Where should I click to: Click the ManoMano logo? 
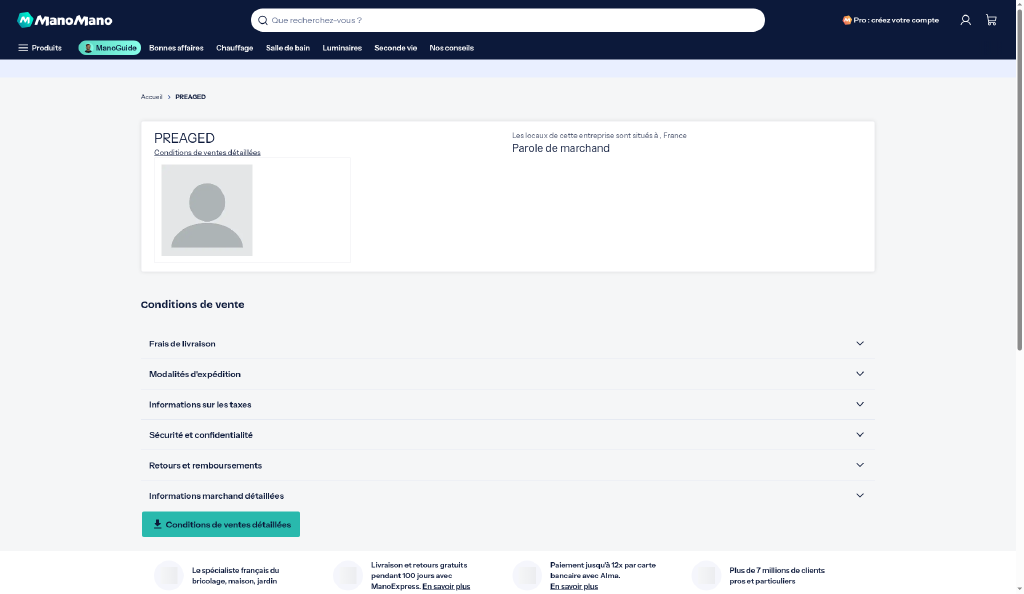pyautogui.click(x=65, y=20)
